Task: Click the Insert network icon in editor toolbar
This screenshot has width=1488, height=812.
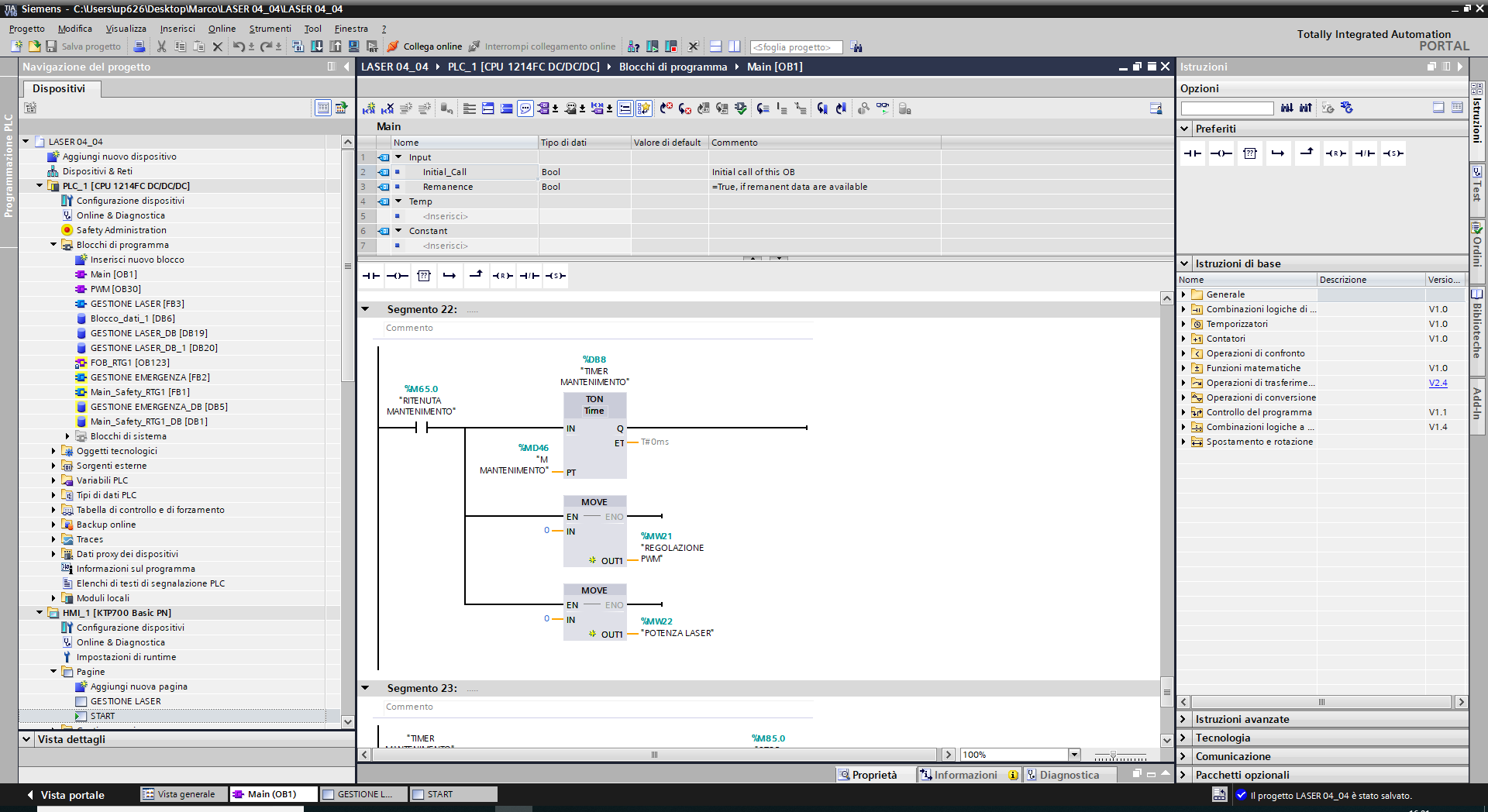Action: 369,108
